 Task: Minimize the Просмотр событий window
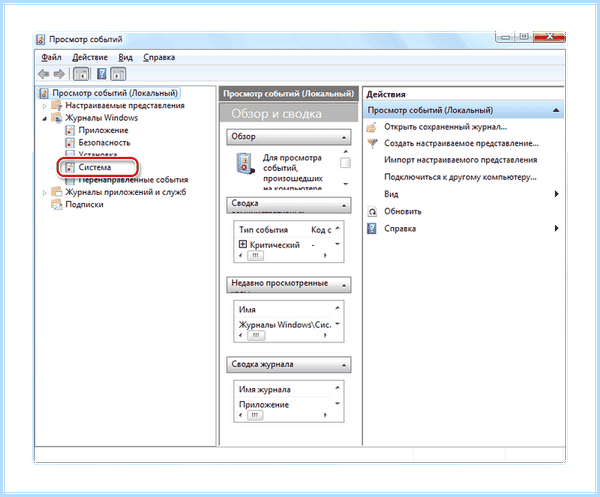coord(505,37)
